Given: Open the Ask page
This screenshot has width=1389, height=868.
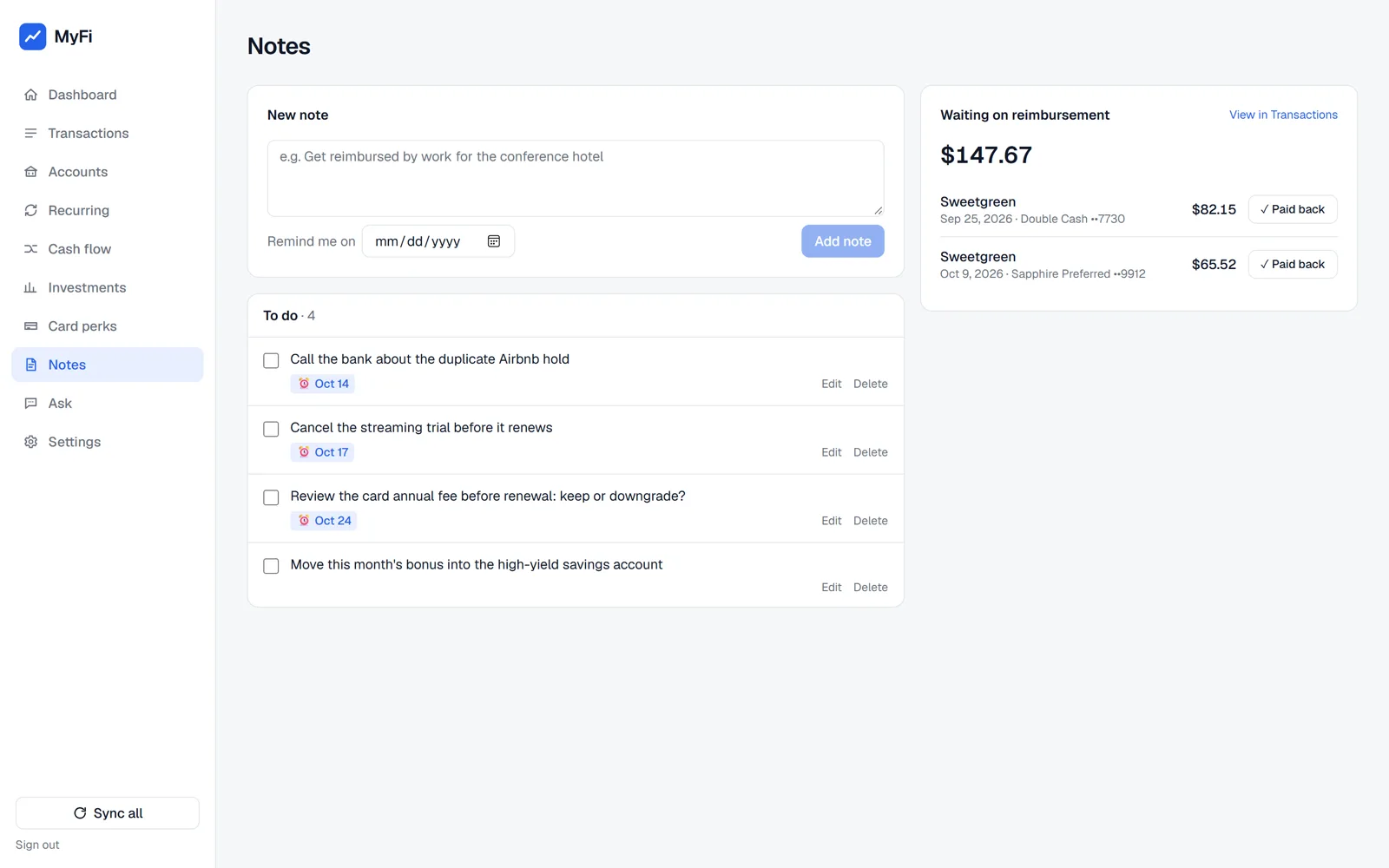Looking at the screenshot, I should coord(108,404).
